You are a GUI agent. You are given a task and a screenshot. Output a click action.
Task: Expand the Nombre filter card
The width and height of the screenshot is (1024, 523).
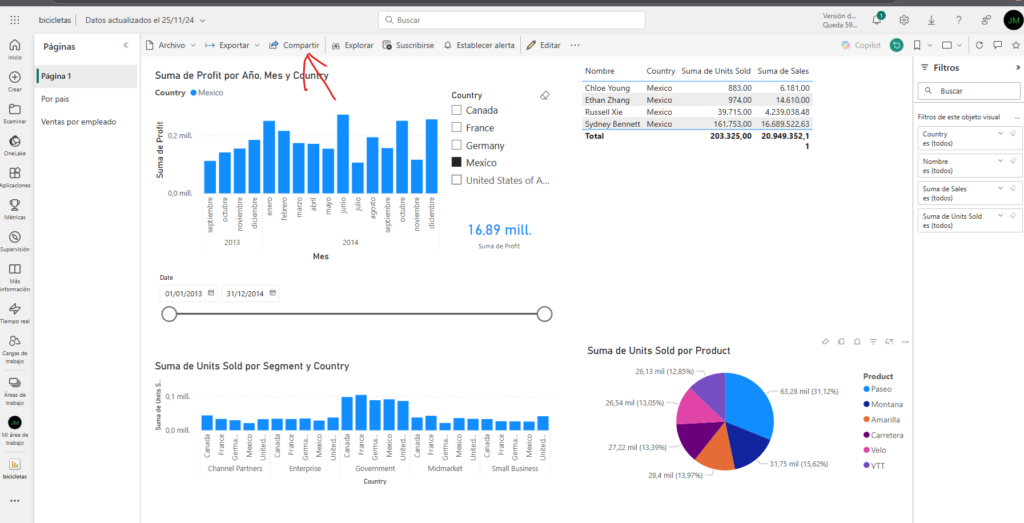coord(1001,159)
